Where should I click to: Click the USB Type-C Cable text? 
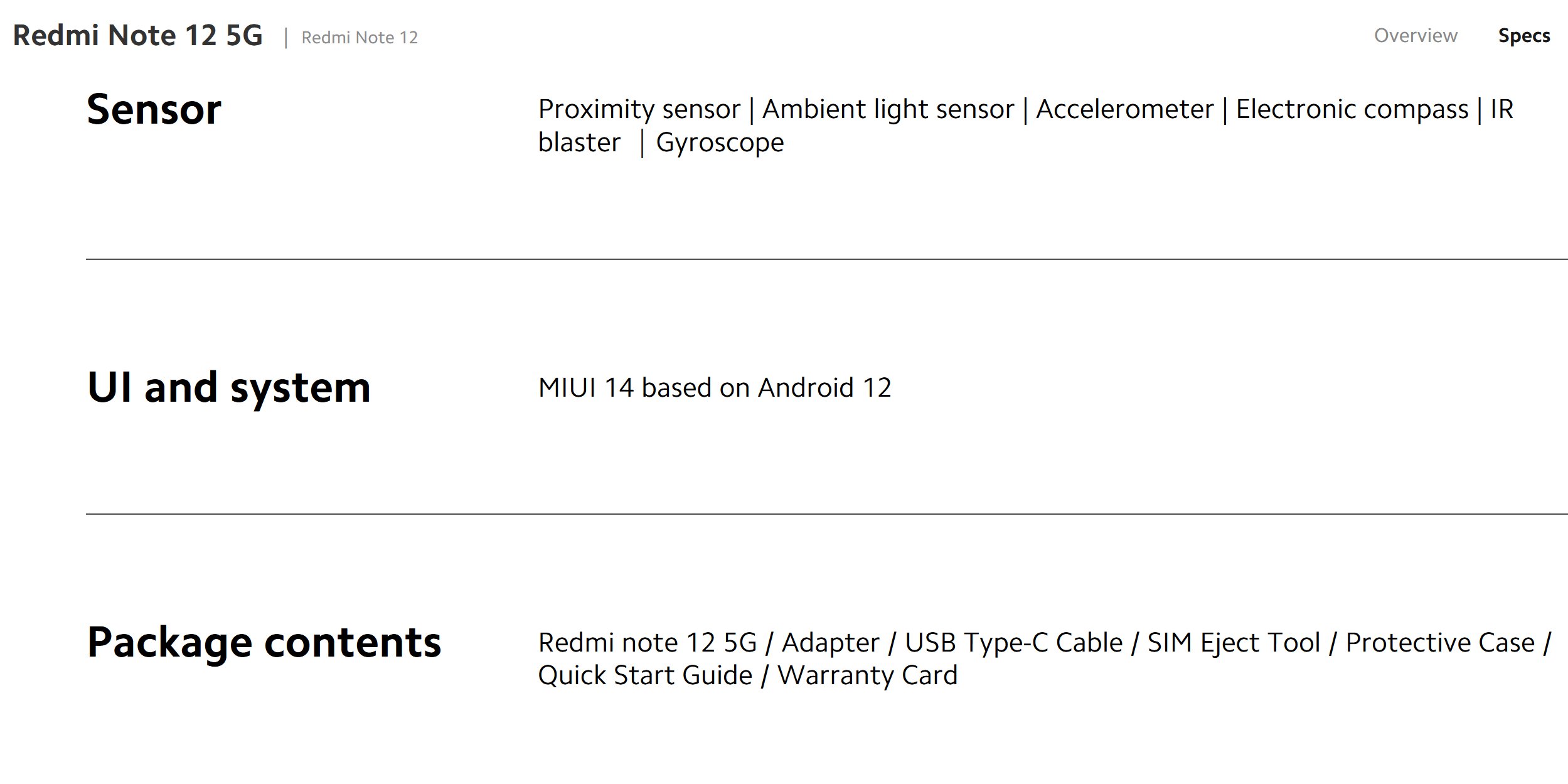point(1013,642)
